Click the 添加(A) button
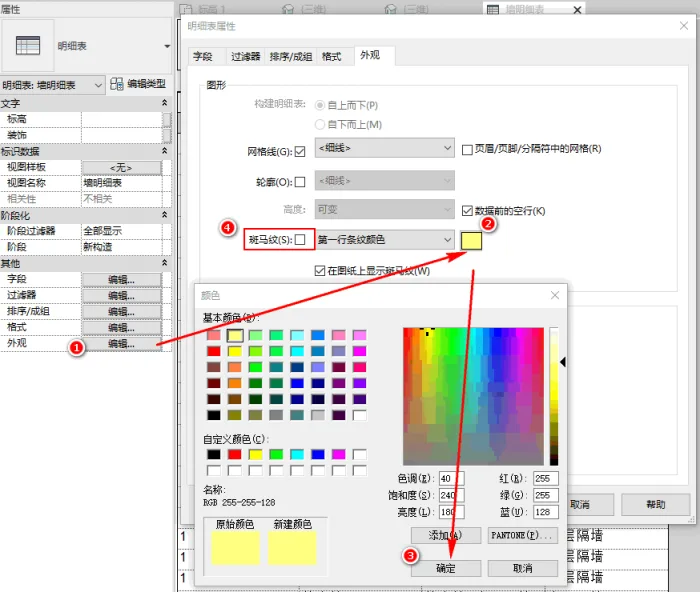 [446, 535]
